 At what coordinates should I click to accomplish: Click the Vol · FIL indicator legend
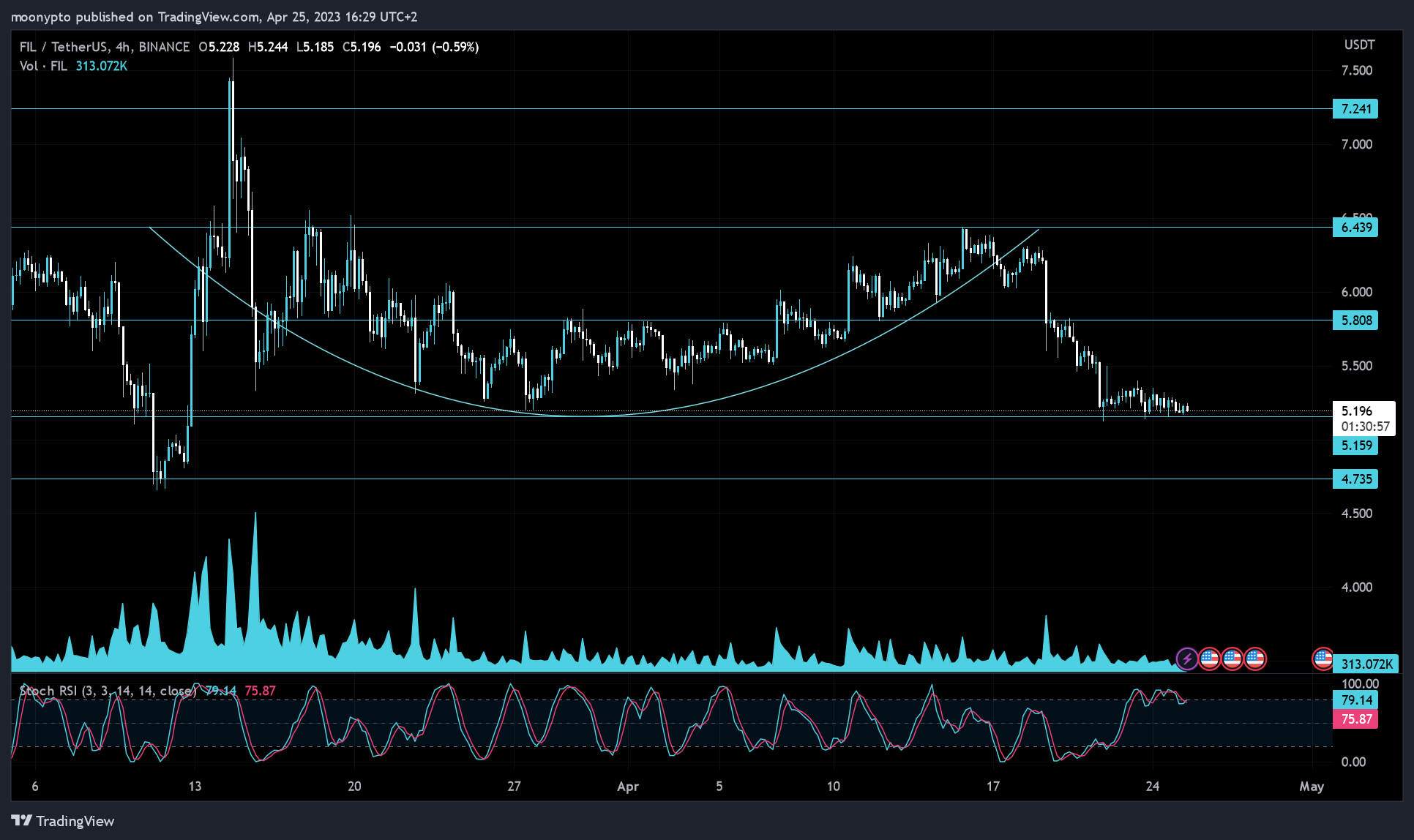click(x=43, y=66)
